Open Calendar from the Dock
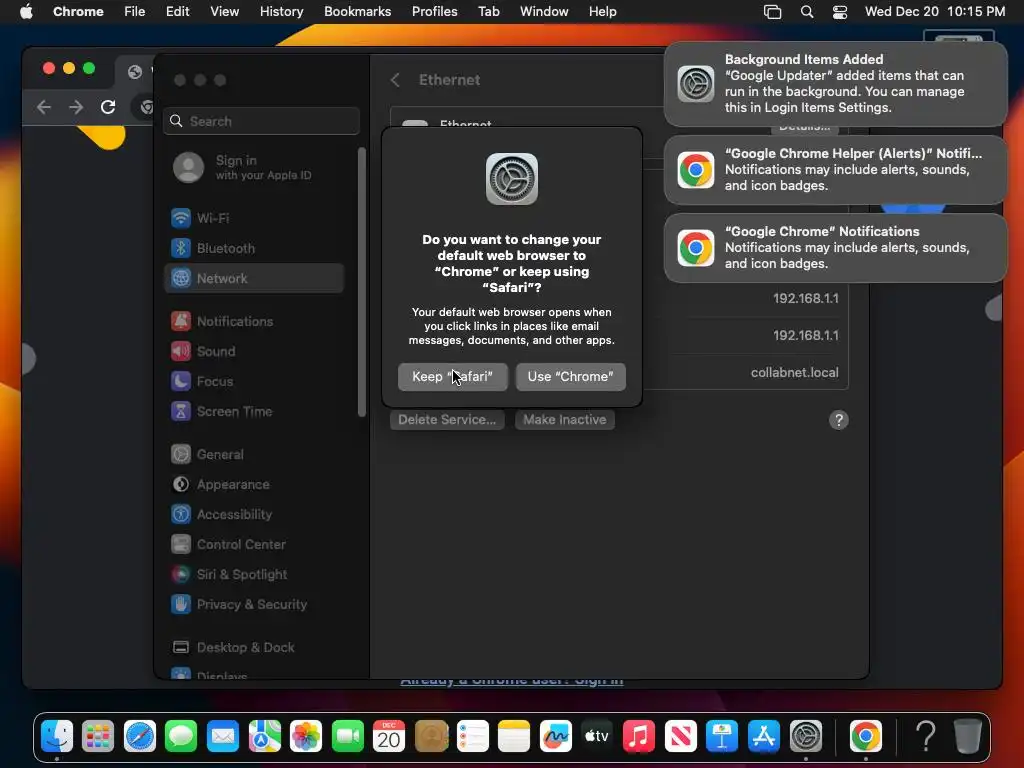Screen dimensions: 1024x768 (x=389, y=737)
